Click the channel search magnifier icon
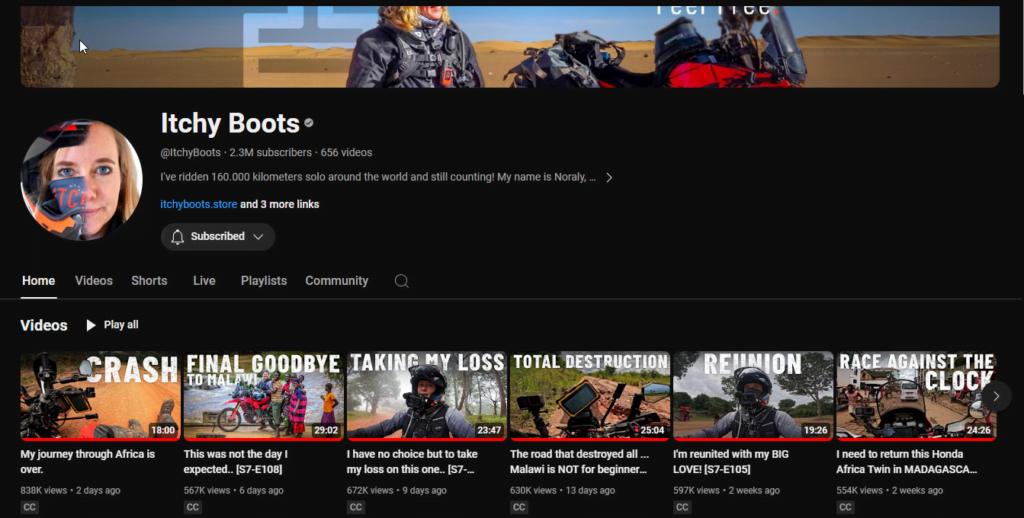The image size is (1024, 518). point(402,281)
